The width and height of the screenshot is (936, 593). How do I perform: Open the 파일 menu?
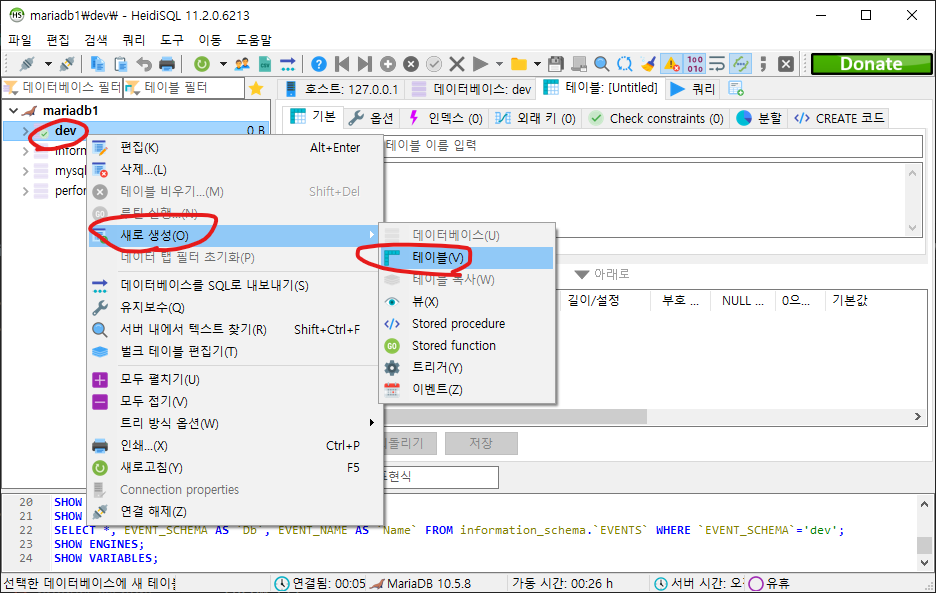pyautogui.click(x=20, y=40)
